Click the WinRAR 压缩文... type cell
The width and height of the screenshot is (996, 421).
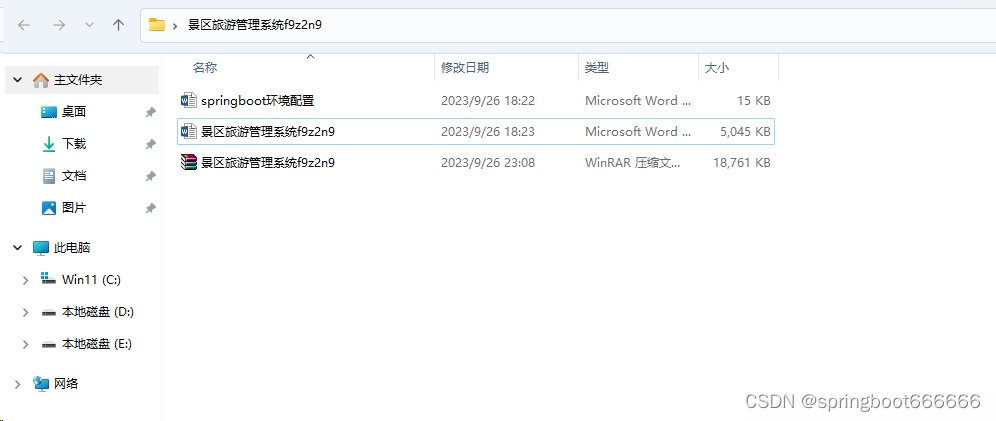tap(633, 163)
